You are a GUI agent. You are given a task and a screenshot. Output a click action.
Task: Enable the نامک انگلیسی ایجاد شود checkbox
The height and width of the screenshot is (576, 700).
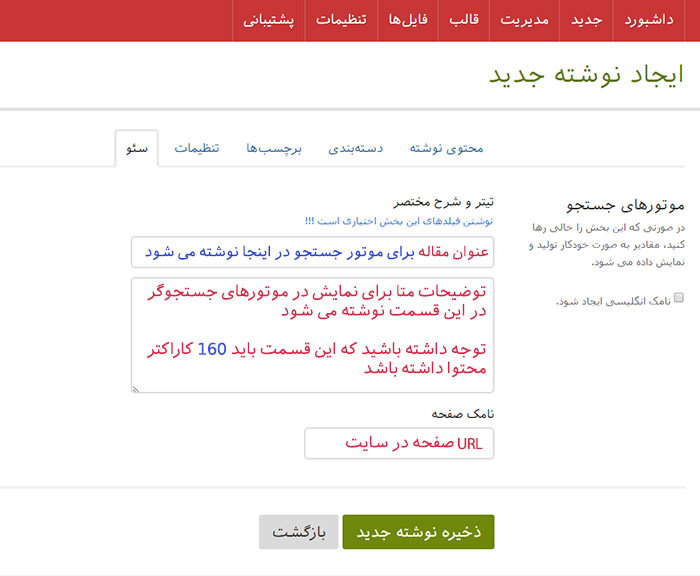679,298
